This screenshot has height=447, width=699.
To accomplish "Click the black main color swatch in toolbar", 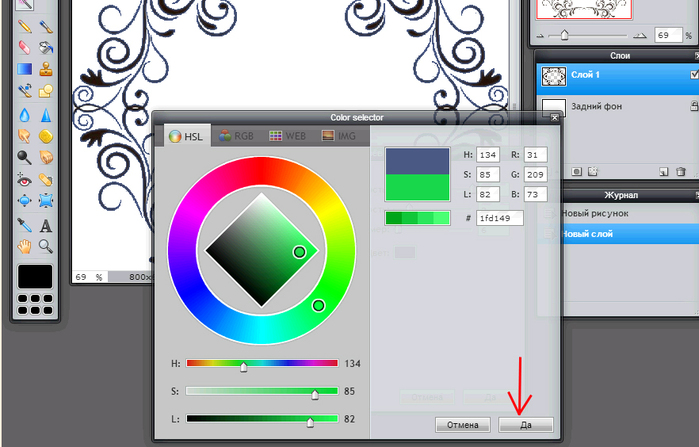I will pos(35,276).
